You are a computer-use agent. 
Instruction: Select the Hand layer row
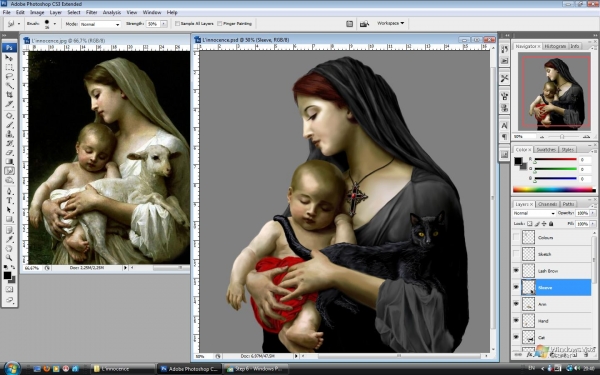pos(552,321)
